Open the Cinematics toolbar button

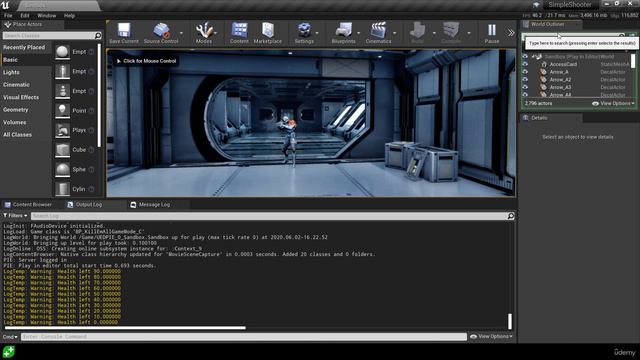(x=378, y=33)
